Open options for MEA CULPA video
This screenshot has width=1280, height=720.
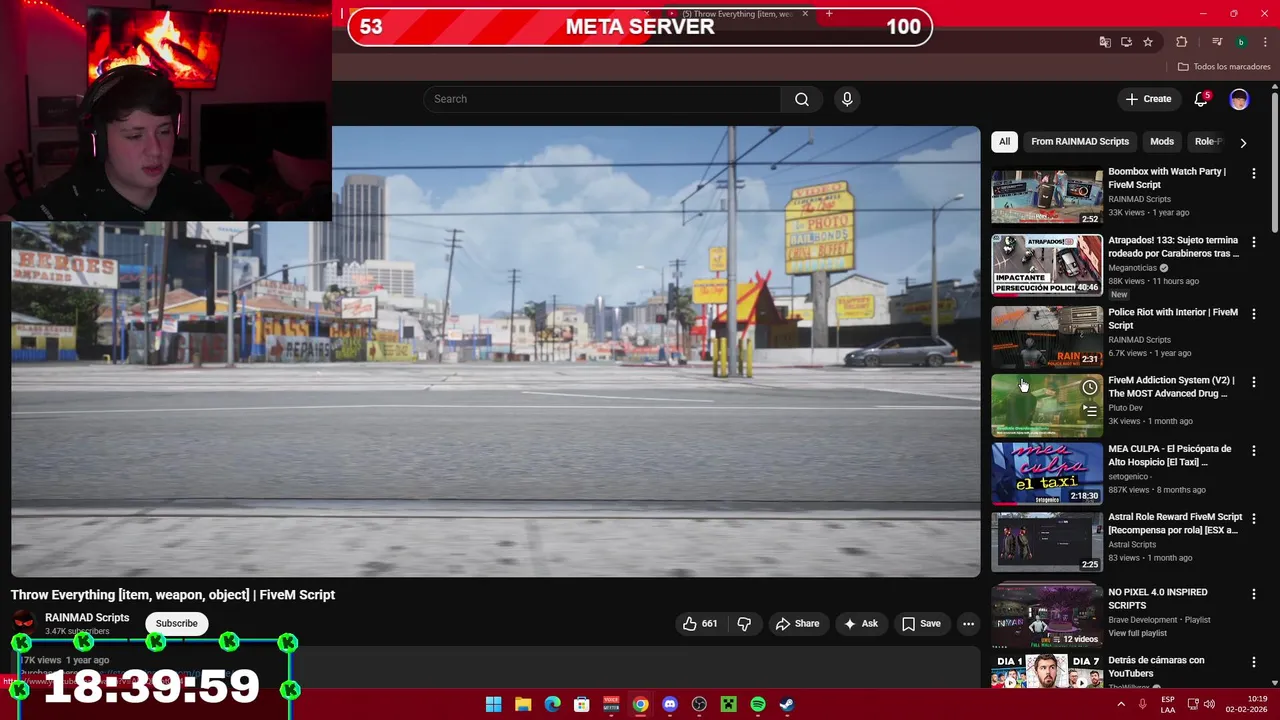pyautogui.click(x=1254, y=451)
